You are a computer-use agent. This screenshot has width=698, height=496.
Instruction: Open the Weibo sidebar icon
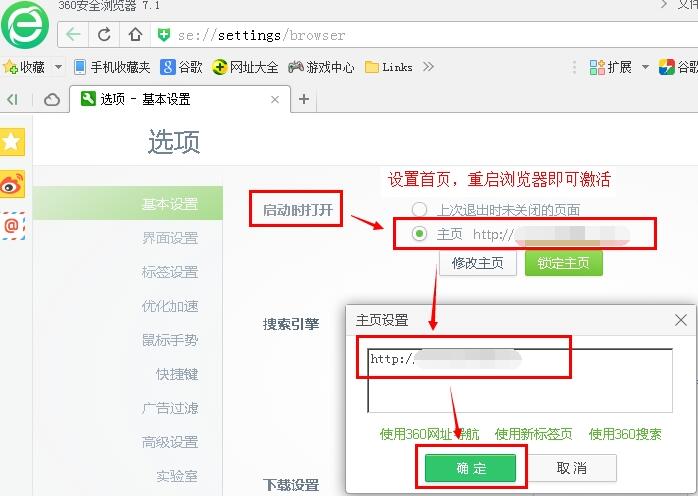[12, 185]
